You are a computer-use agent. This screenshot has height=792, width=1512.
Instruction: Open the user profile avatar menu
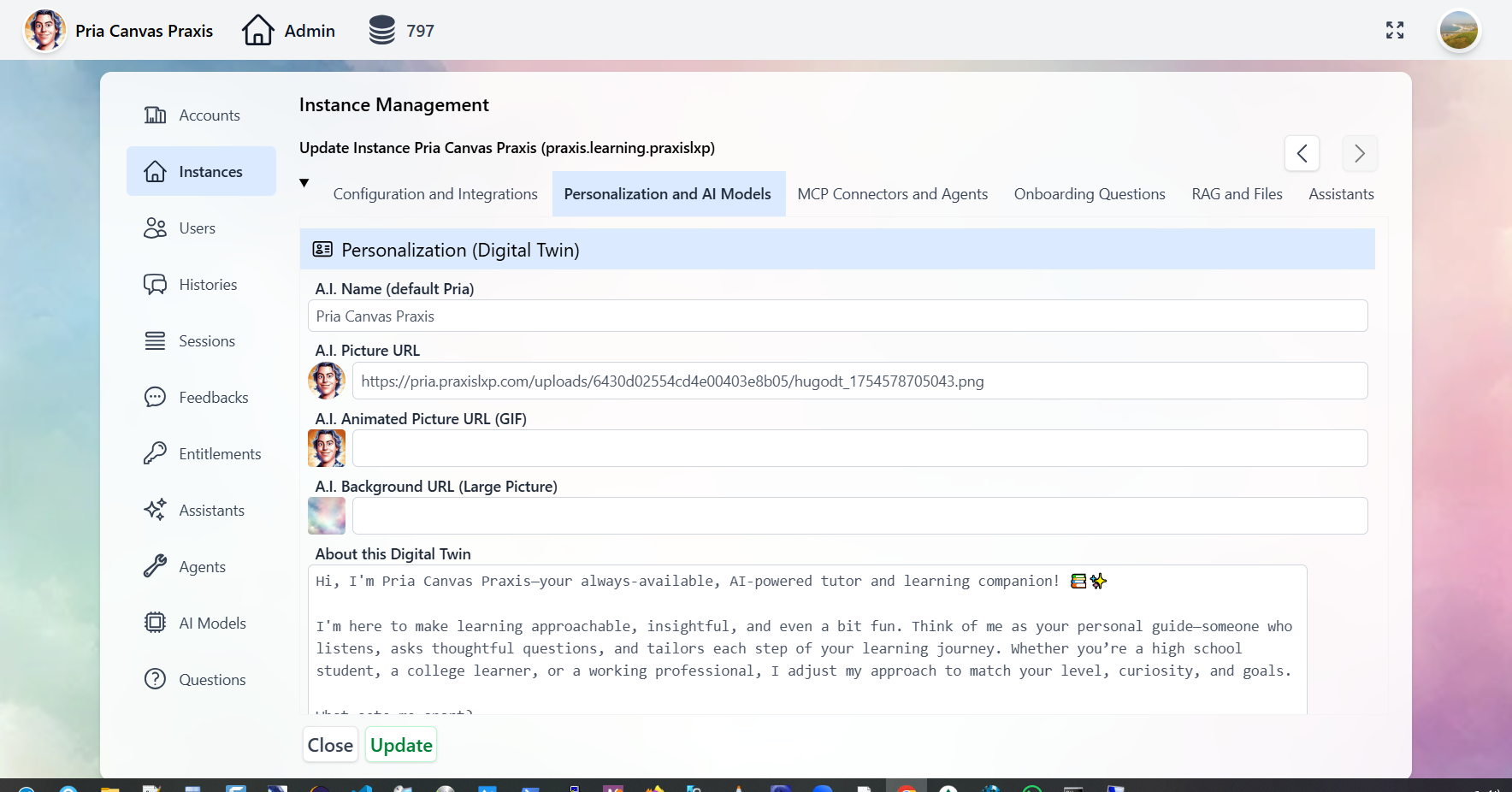coord(1459,31)
